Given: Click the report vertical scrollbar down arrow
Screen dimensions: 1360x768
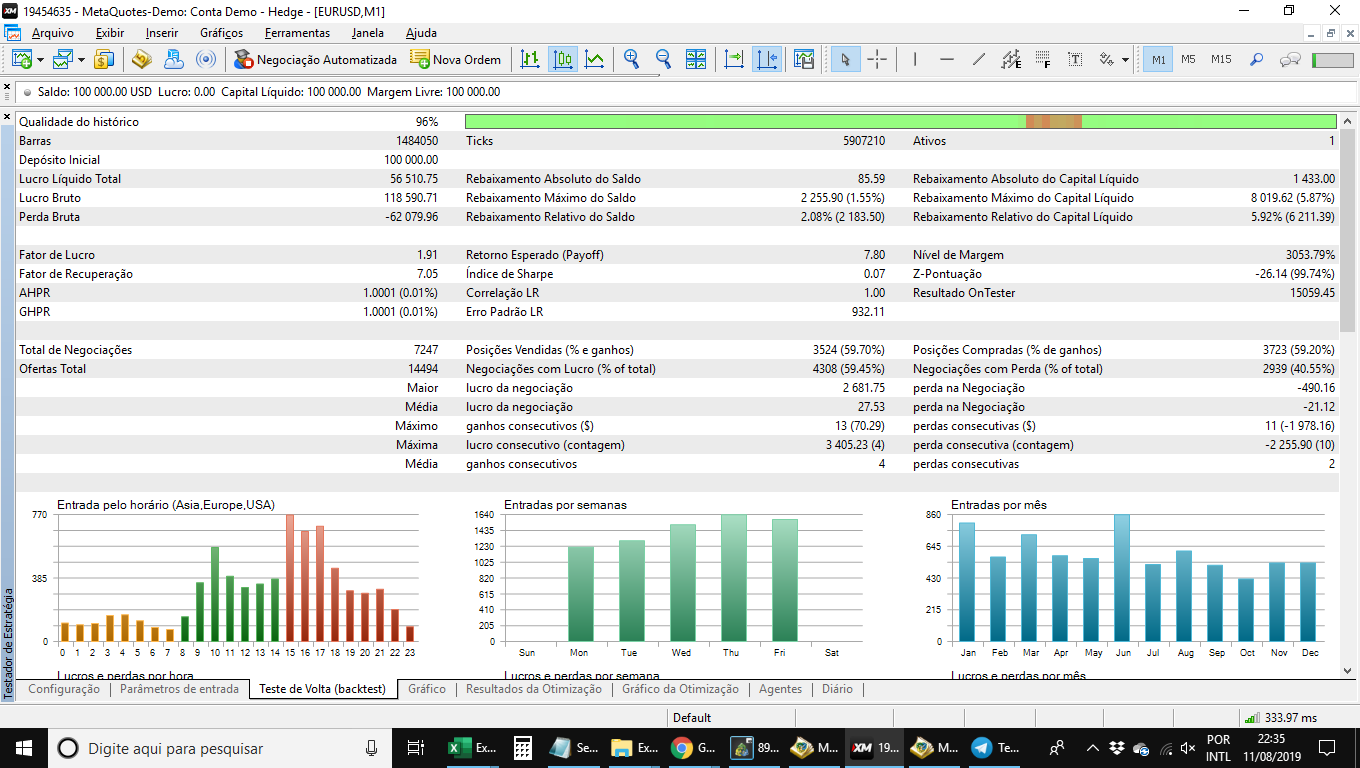Looking at the screenshot, I should pyautogui.click(x=1347, y=671).
